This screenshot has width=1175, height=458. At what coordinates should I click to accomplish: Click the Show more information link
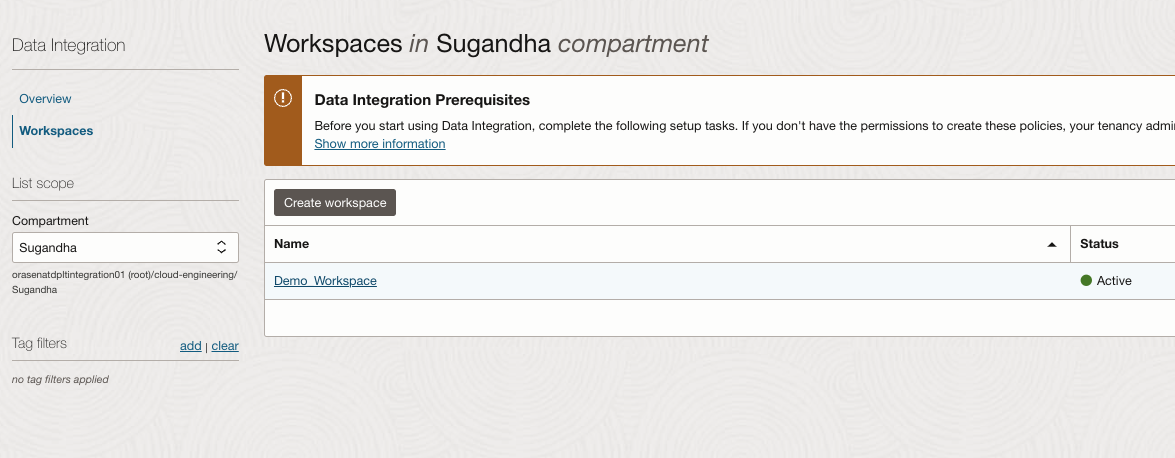pos(380,144)
